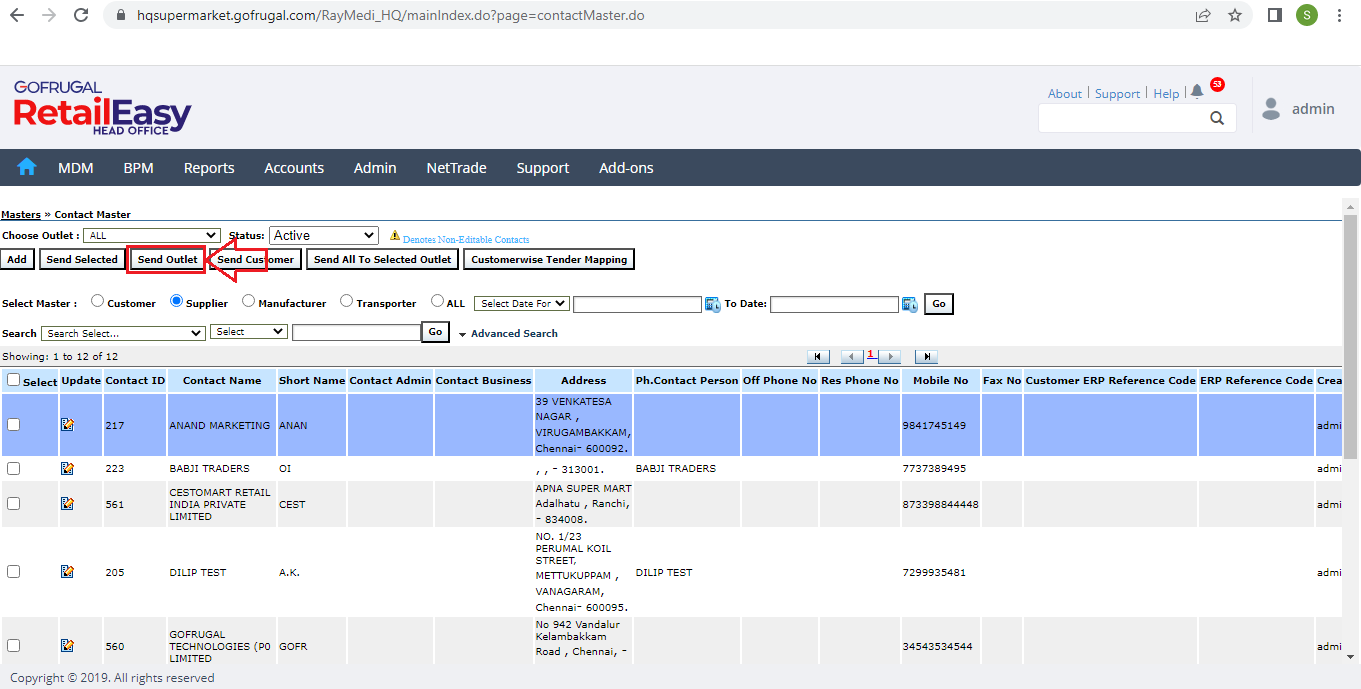This screenshot has height=689, width=1361.
Task: Open the Select Date For dropdown
Action: point(521,303)
